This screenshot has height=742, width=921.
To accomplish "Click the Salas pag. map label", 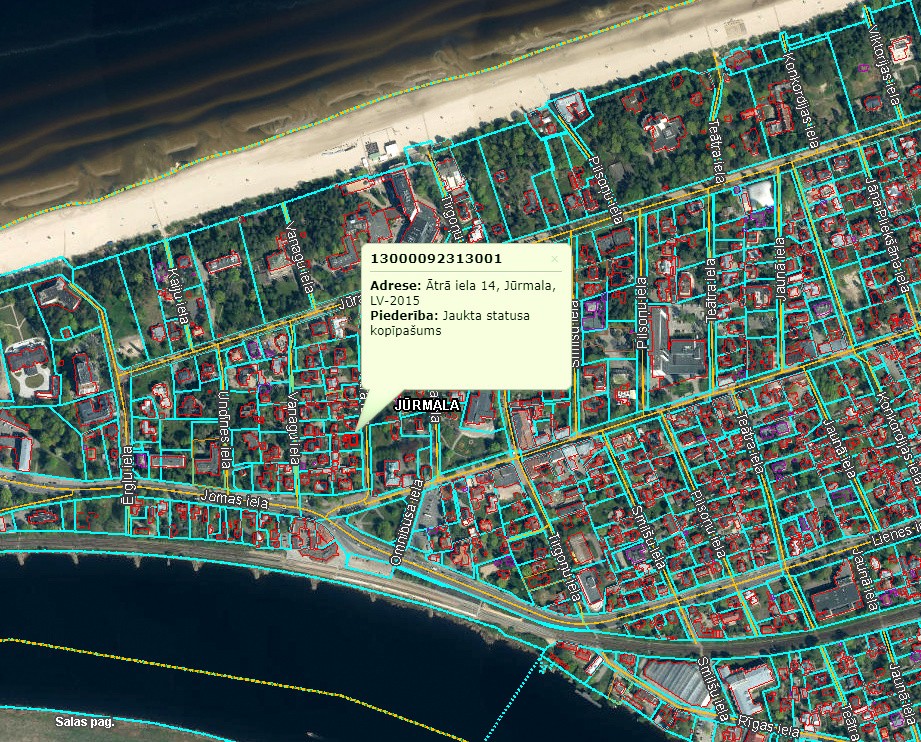I will pyautogui.click(x=85, y=721).
